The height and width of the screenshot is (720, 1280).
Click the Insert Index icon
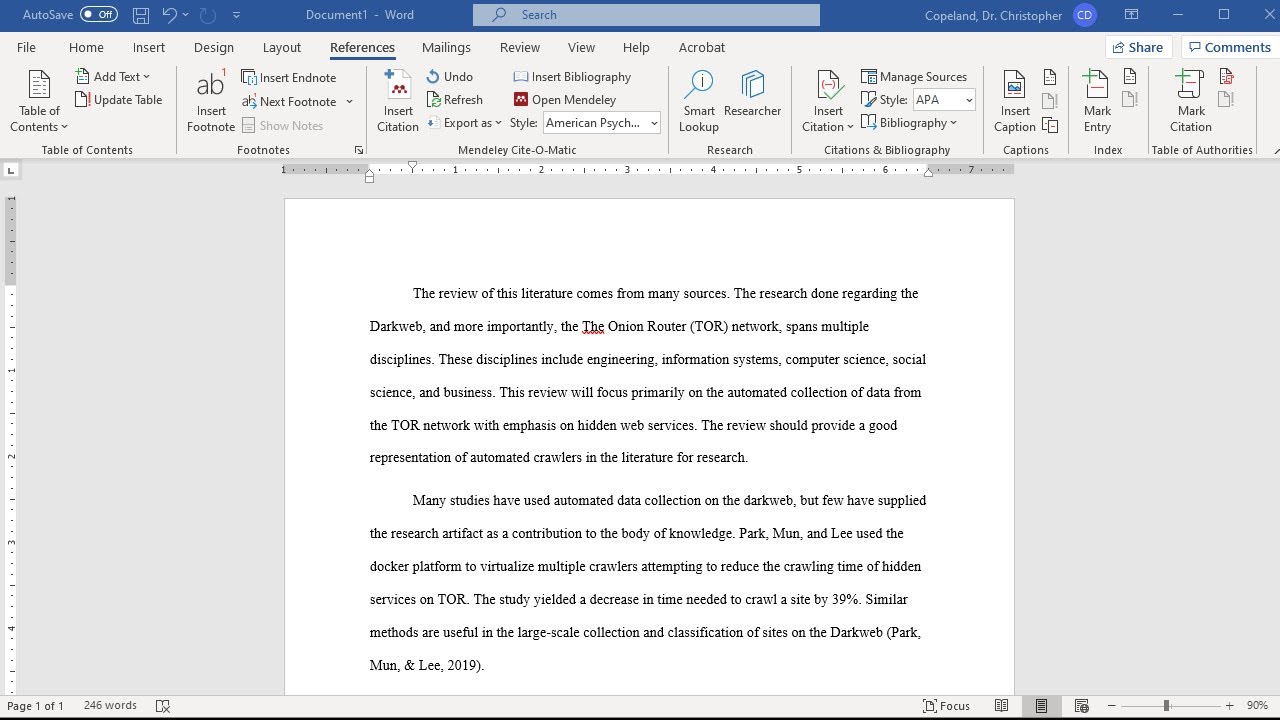(1130, 77)
